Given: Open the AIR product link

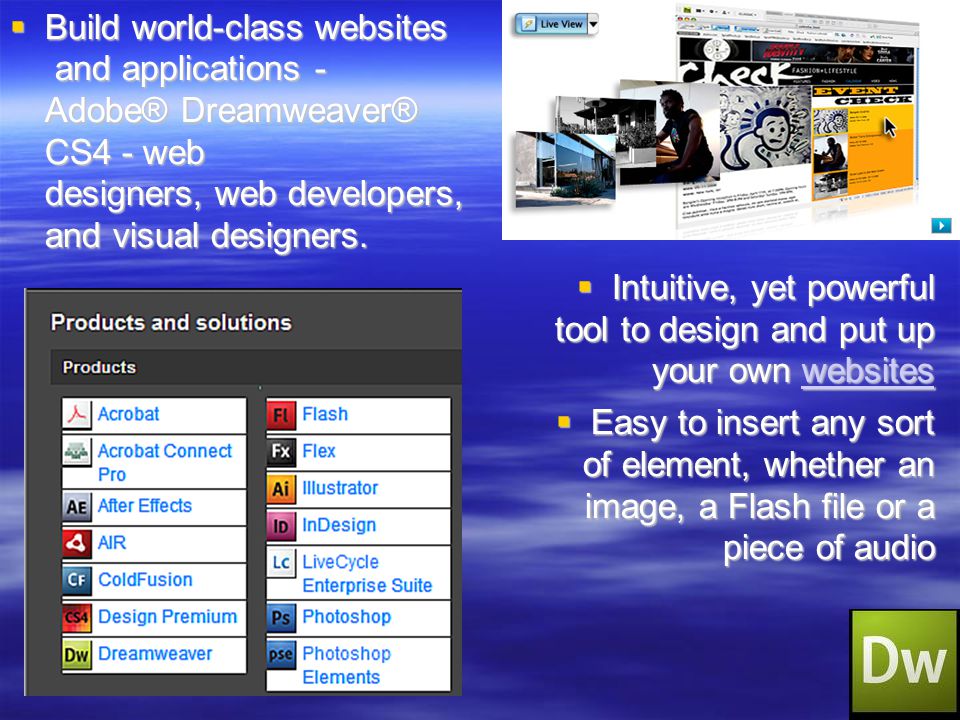Looking at the screenshot, I should point(112,542).
